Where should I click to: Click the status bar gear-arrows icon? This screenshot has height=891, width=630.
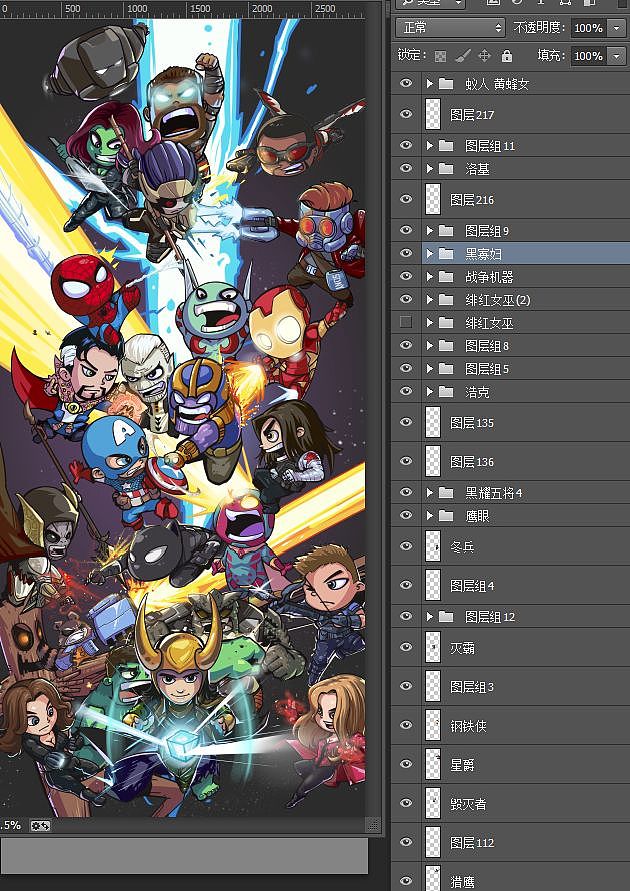[40, 825]
